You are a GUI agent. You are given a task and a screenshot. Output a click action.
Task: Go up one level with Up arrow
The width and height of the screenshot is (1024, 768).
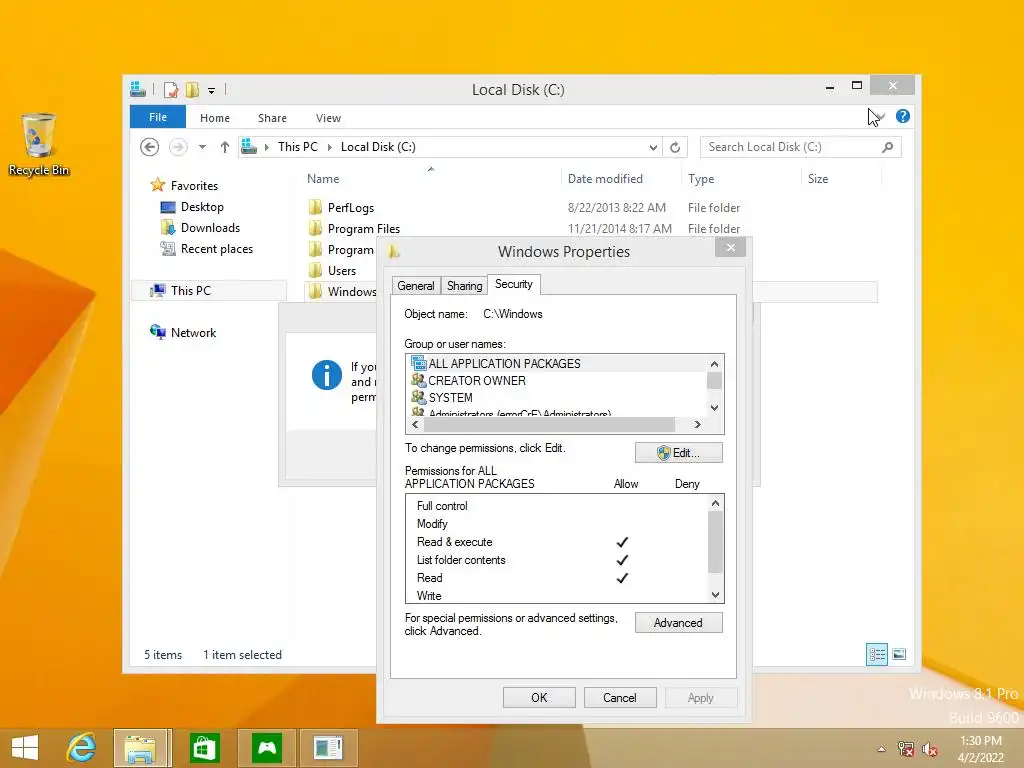225,147
